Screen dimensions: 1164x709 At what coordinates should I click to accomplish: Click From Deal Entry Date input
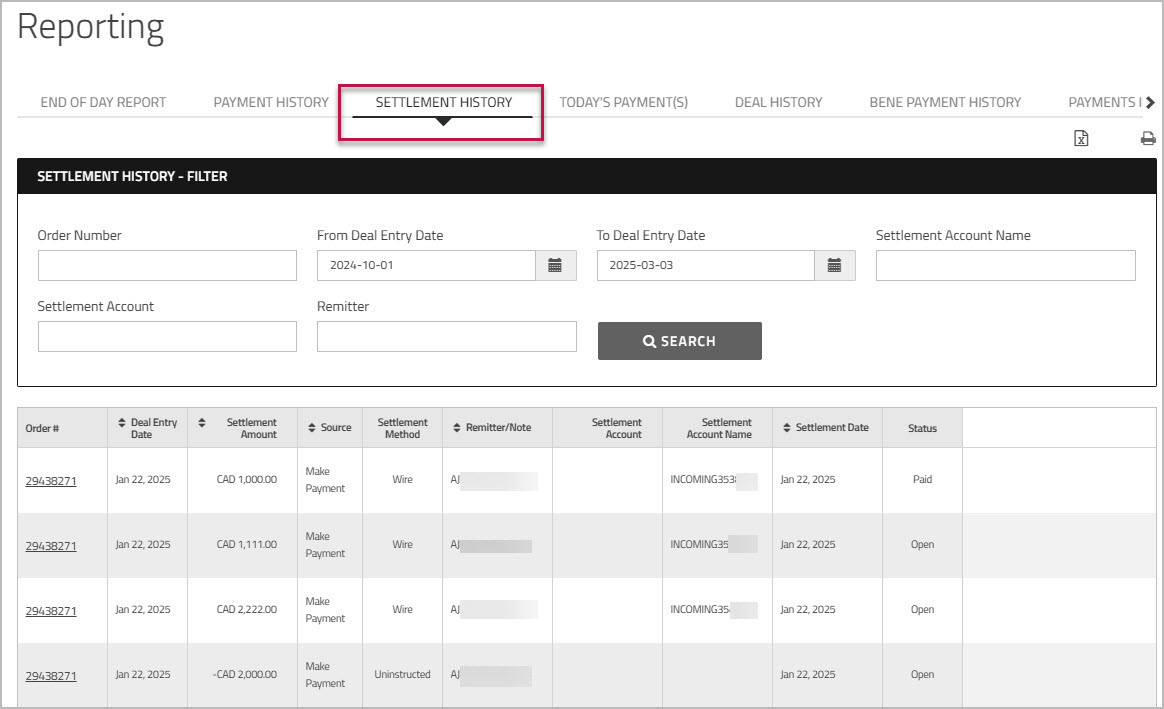pyautogui.click(x=426, y=265)
